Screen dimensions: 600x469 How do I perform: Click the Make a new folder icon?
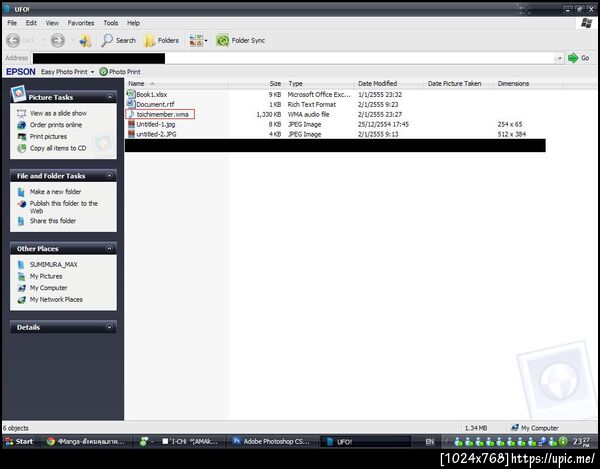pyautogui.click(x=21, y=192)
